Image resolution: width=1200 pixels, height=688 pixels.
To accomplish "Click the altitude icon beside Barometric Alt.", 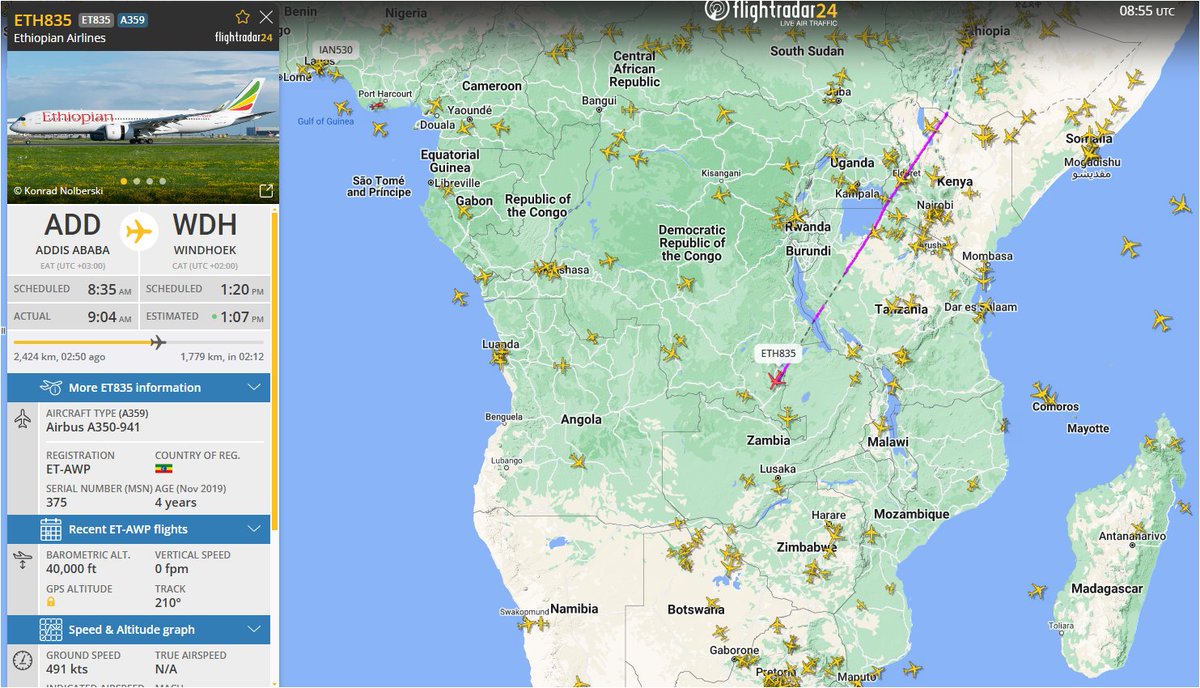I will [23, 561].
